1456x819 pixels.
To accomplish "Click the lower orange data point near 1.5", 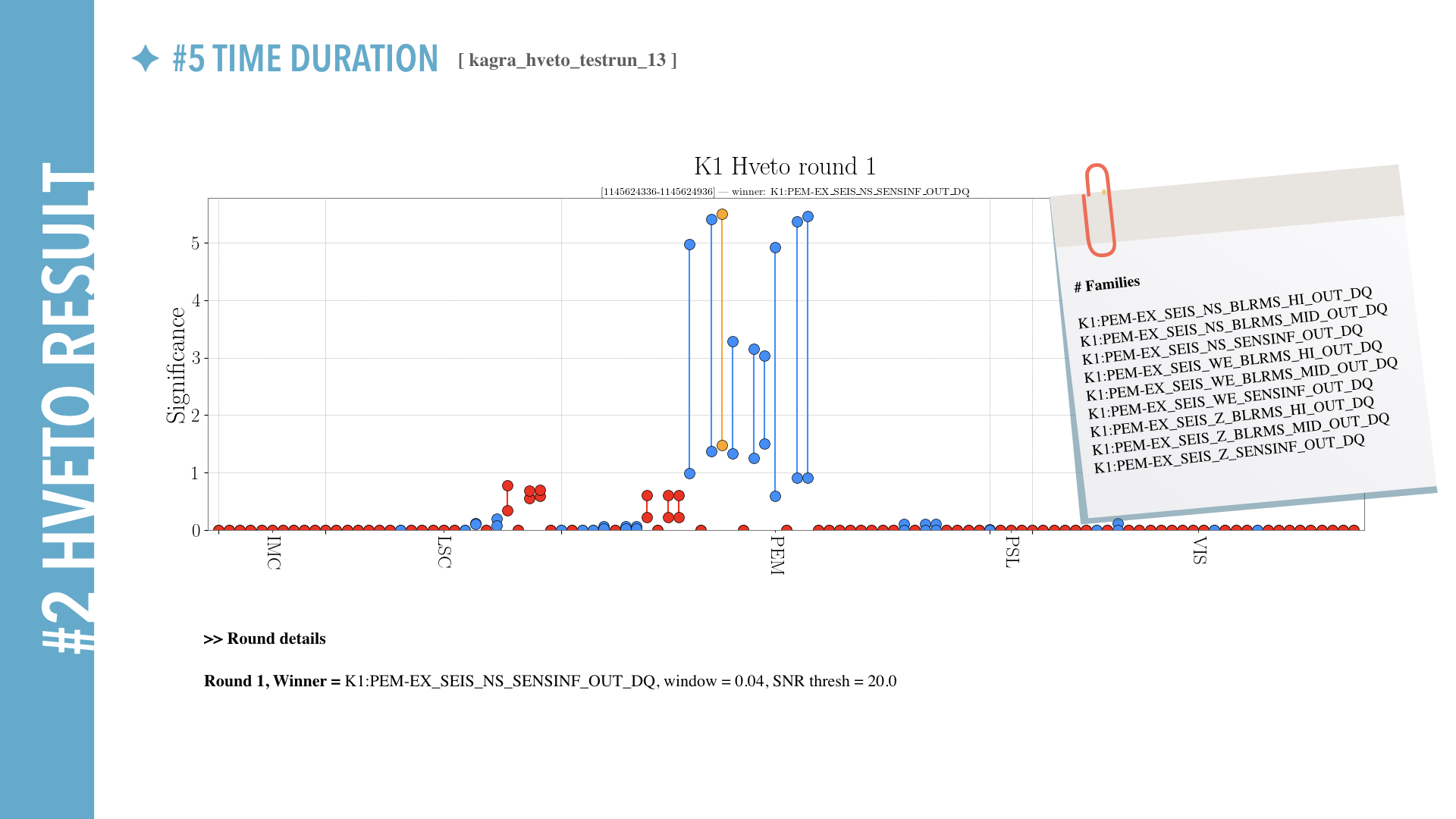I will (722, 445).
